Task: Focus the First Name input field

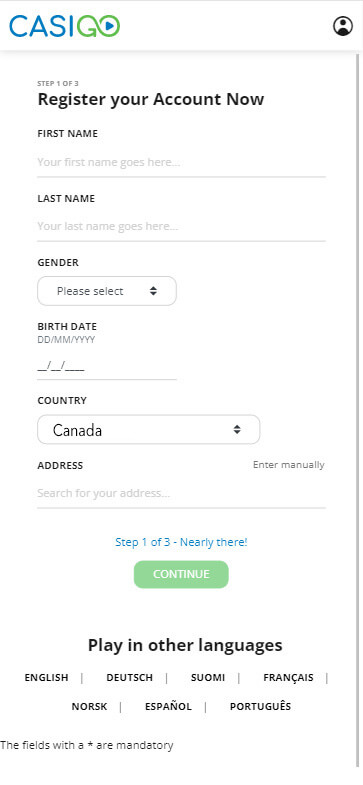Action: click(181, 162)
